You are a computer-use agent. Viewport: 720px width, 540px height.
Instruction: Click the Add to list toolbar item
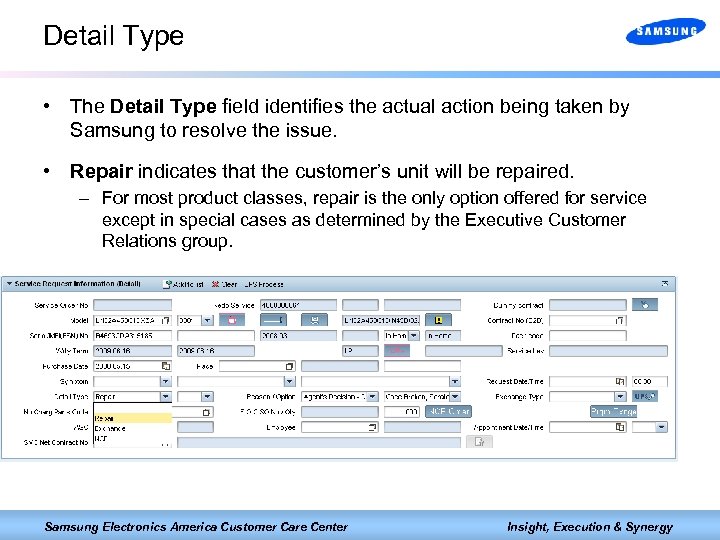coord(184,284)
